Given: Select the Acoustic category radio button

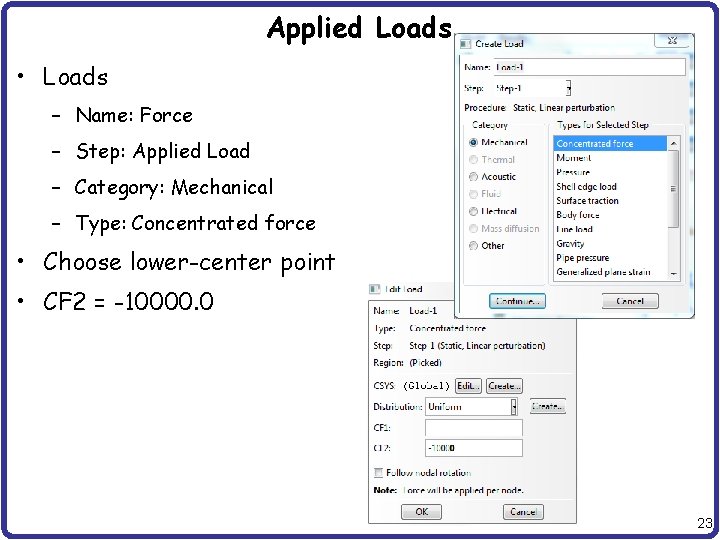Looking at the screenshot, I should [x=473, y=177].
